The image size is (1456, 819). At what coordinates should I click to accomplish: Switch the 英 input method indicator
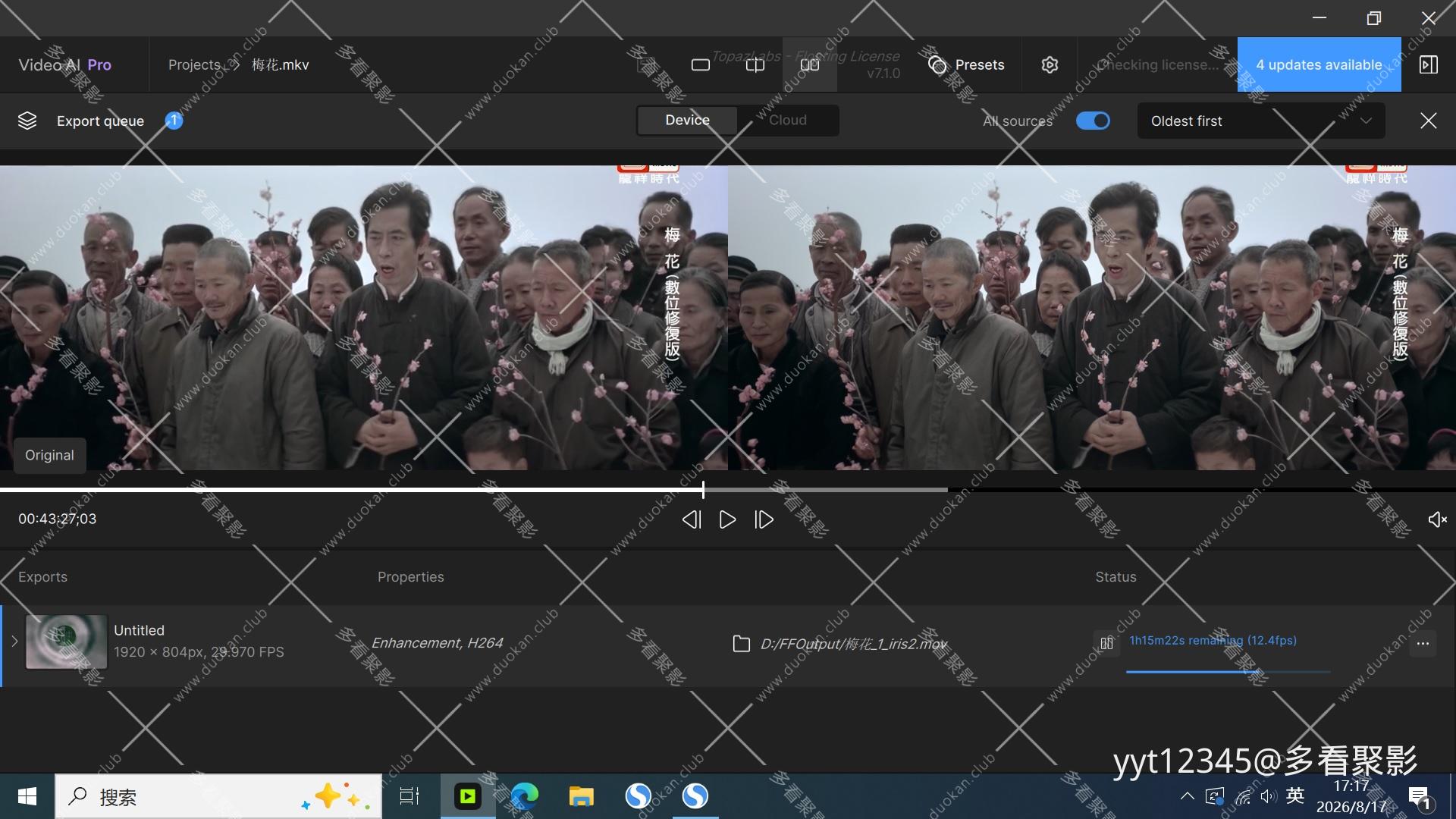(x=1295, y=795)
